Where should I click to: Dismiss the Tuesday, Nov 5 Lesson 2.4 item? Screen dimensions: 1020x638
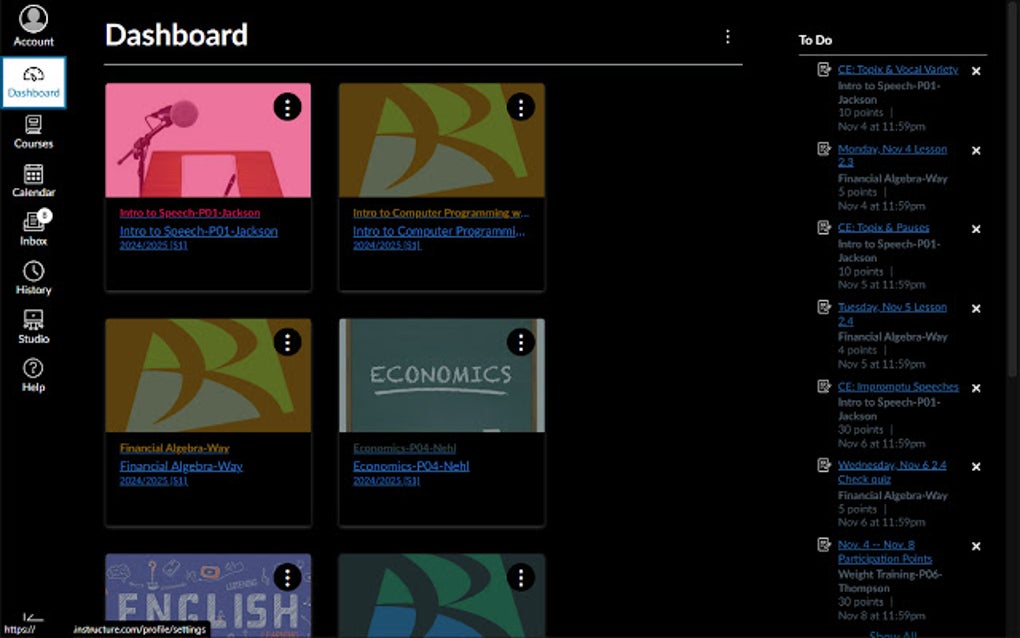coord(975,308)
